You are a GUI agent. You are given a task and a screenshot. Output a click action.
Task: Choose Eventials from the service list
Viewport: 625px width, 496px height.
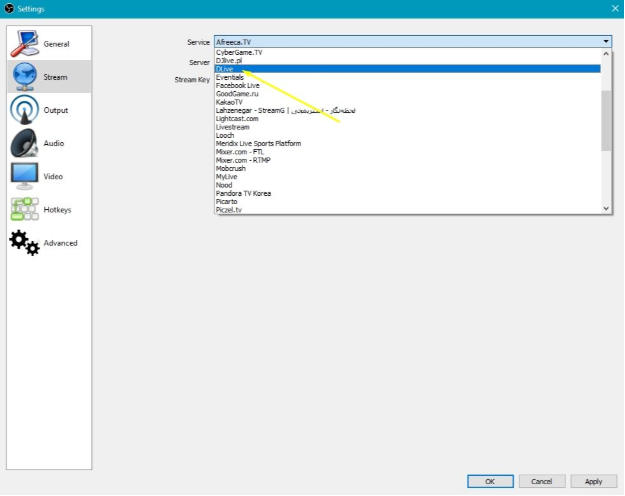[407, 77]
